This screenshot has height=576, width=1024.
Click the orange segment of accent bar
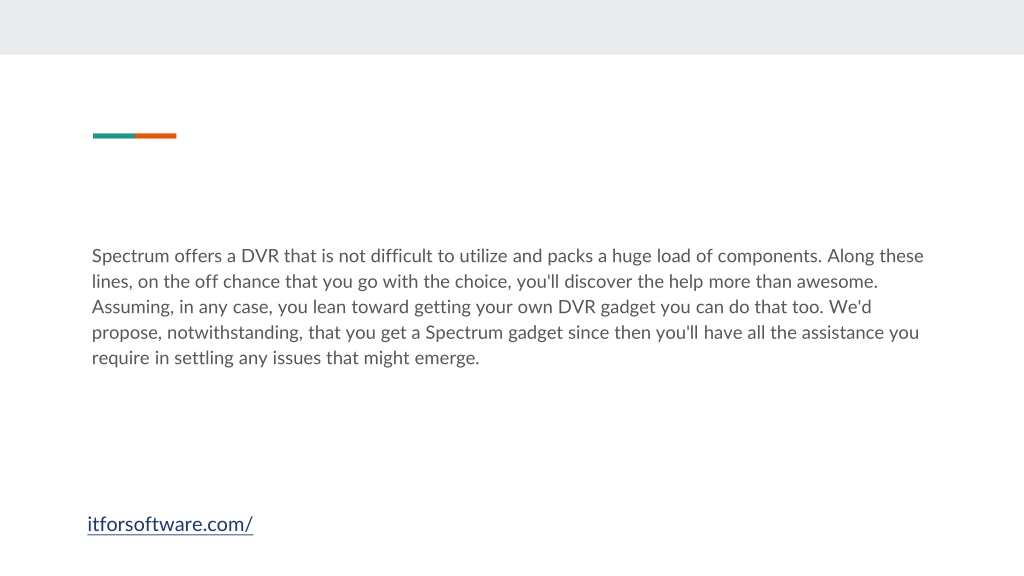tap(155, 136)
